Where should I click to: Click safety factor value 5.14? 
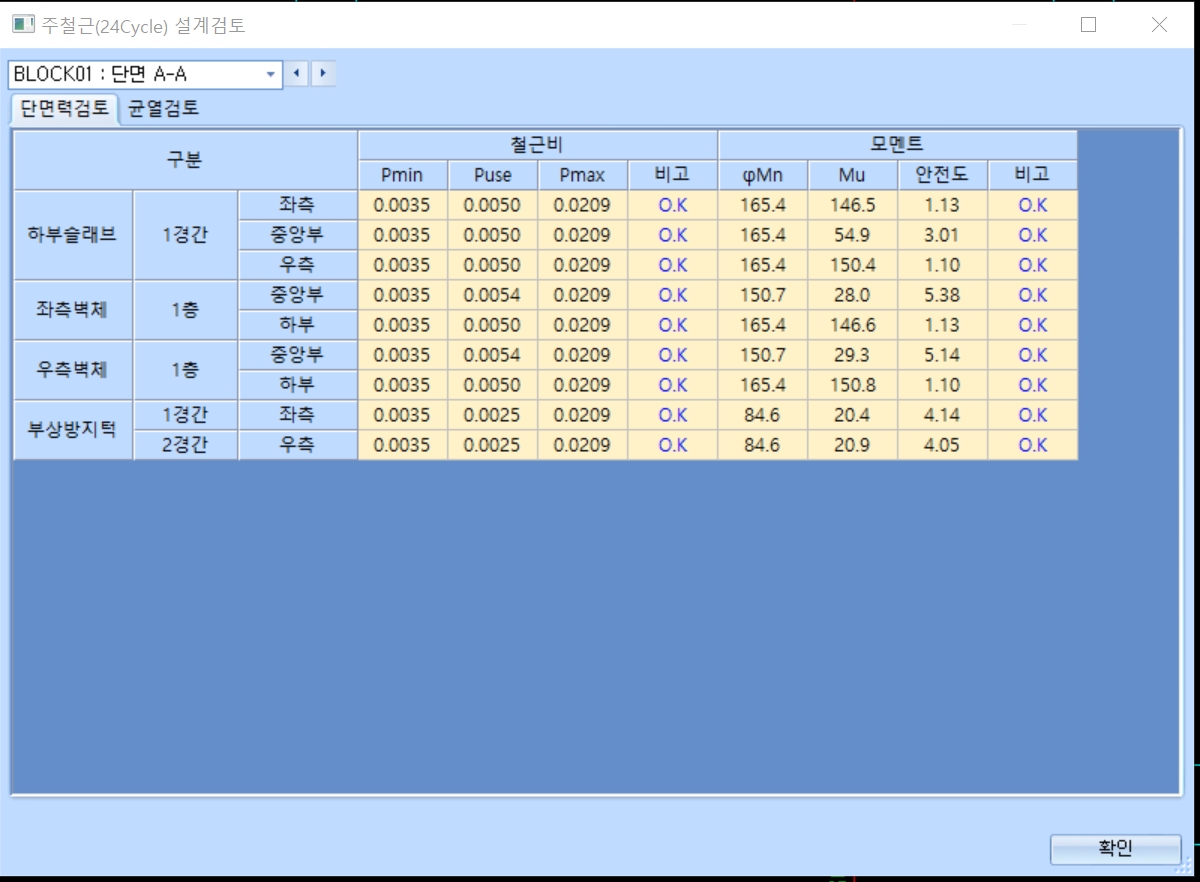click(x=943, y=355)
